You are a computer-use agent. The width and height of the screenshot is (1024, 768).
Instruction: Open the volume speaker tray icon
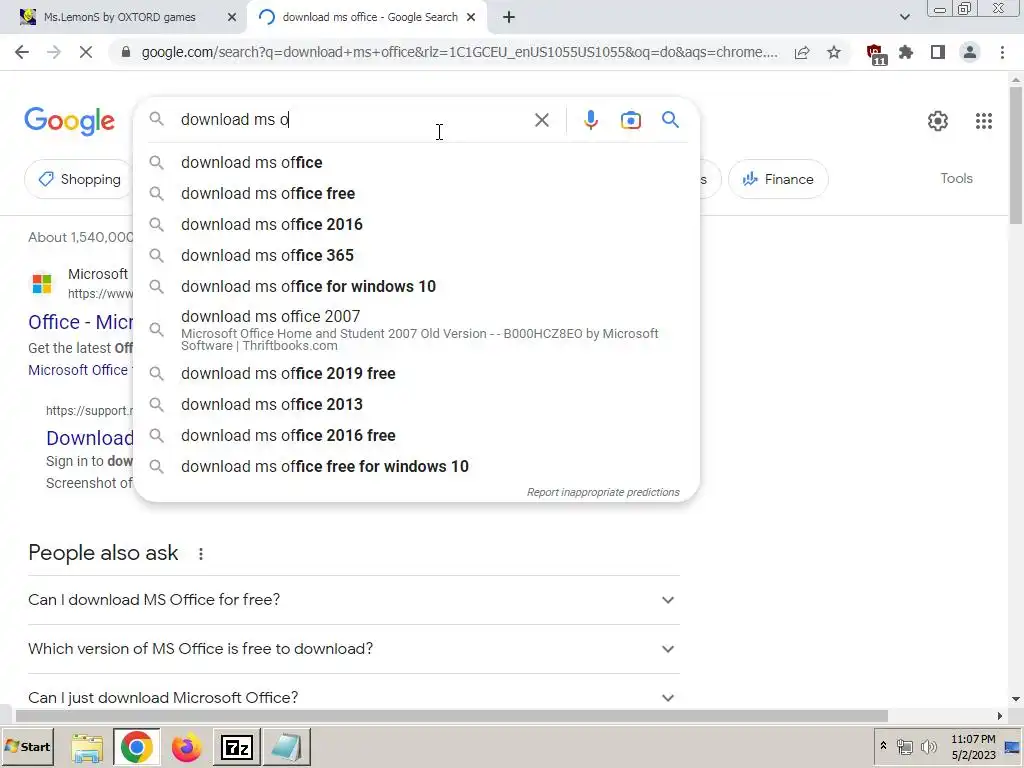tap(928, 746)
